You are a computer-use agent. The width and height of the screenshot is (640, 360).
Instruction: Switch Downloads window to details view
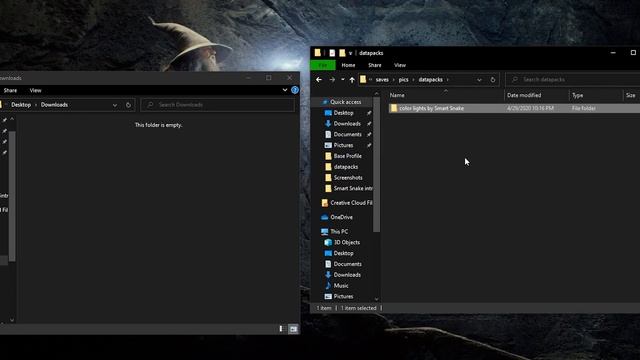coord(282,329)
